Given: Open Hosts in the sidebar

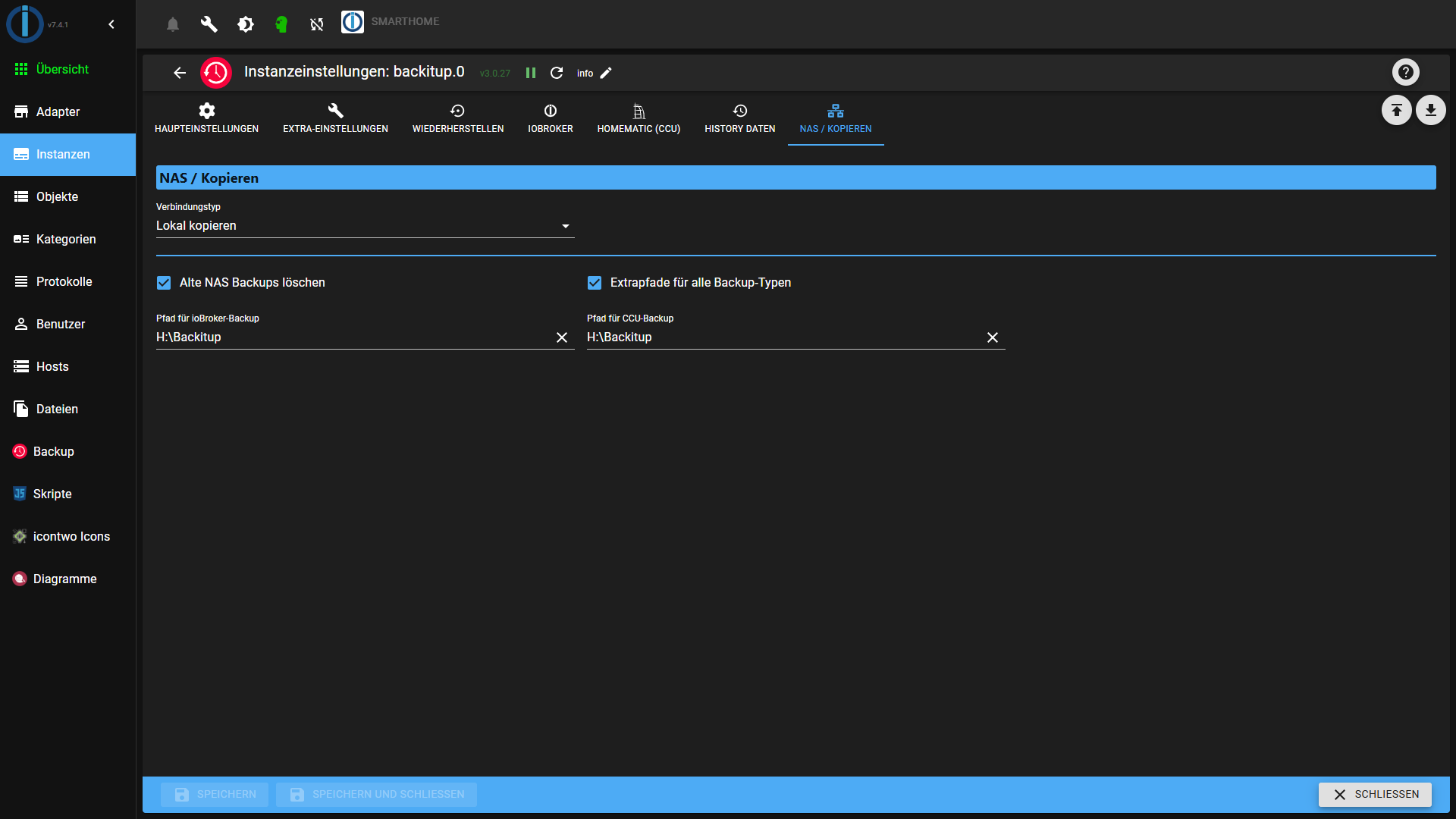Looking at the screenshot, I should click(x=68, y=367).
